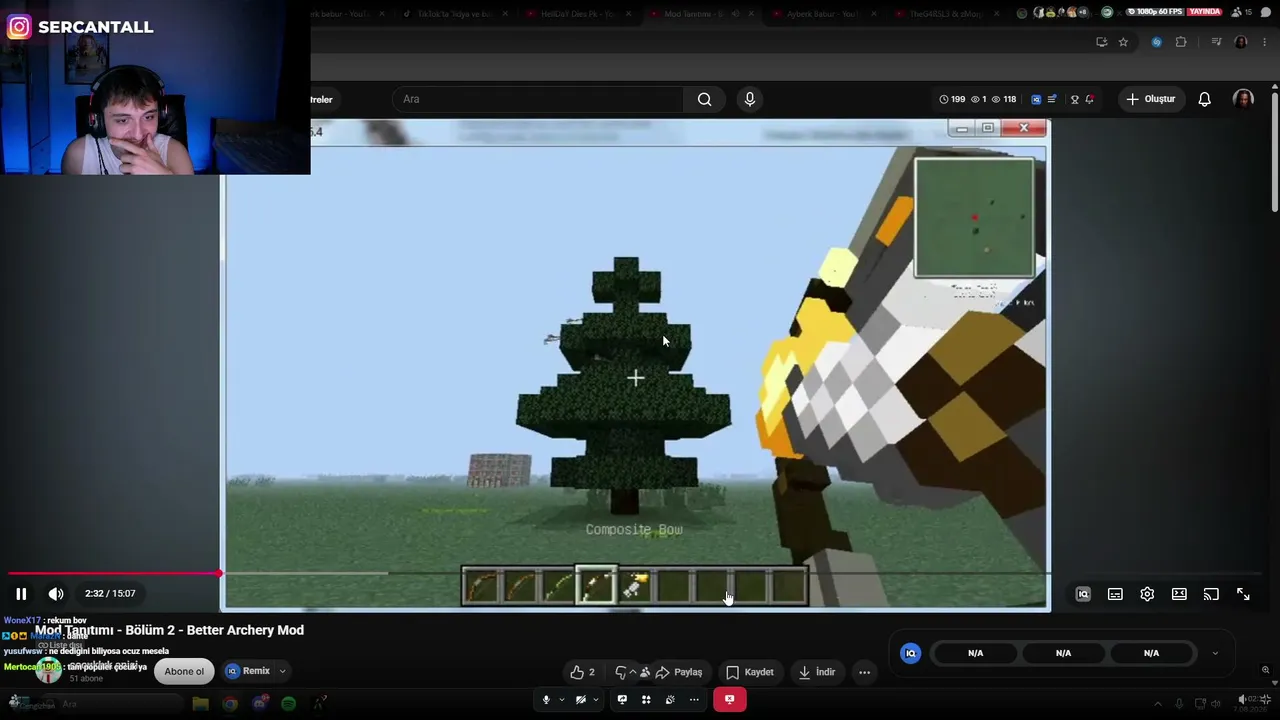Click the install app icon in the address bar
Image resolution: width=1280 pixels, height=720 pixels.
(1101, 42)
